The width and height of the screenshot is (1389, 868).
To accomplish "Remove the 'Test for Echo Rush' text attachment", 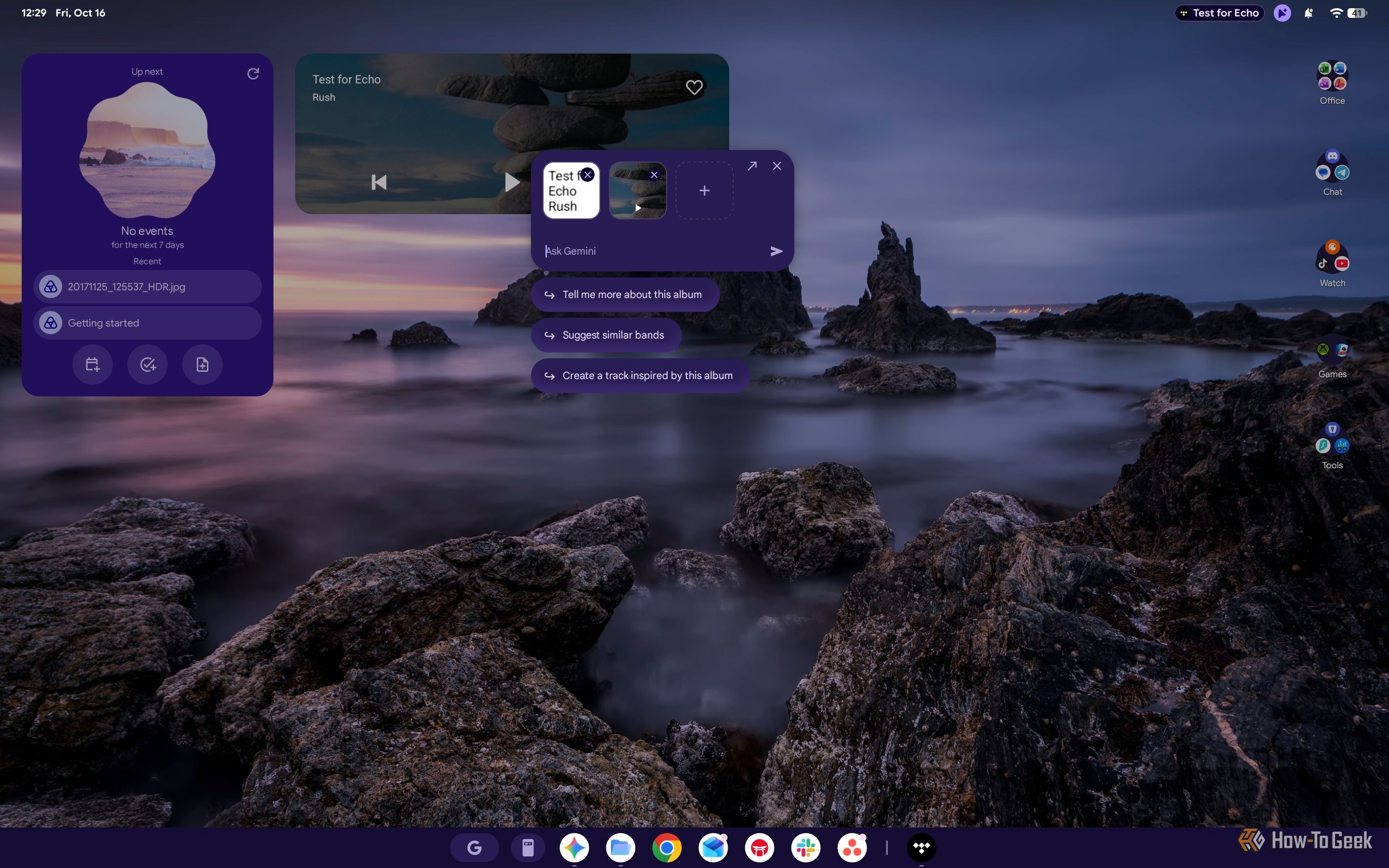I will point(587,175).
